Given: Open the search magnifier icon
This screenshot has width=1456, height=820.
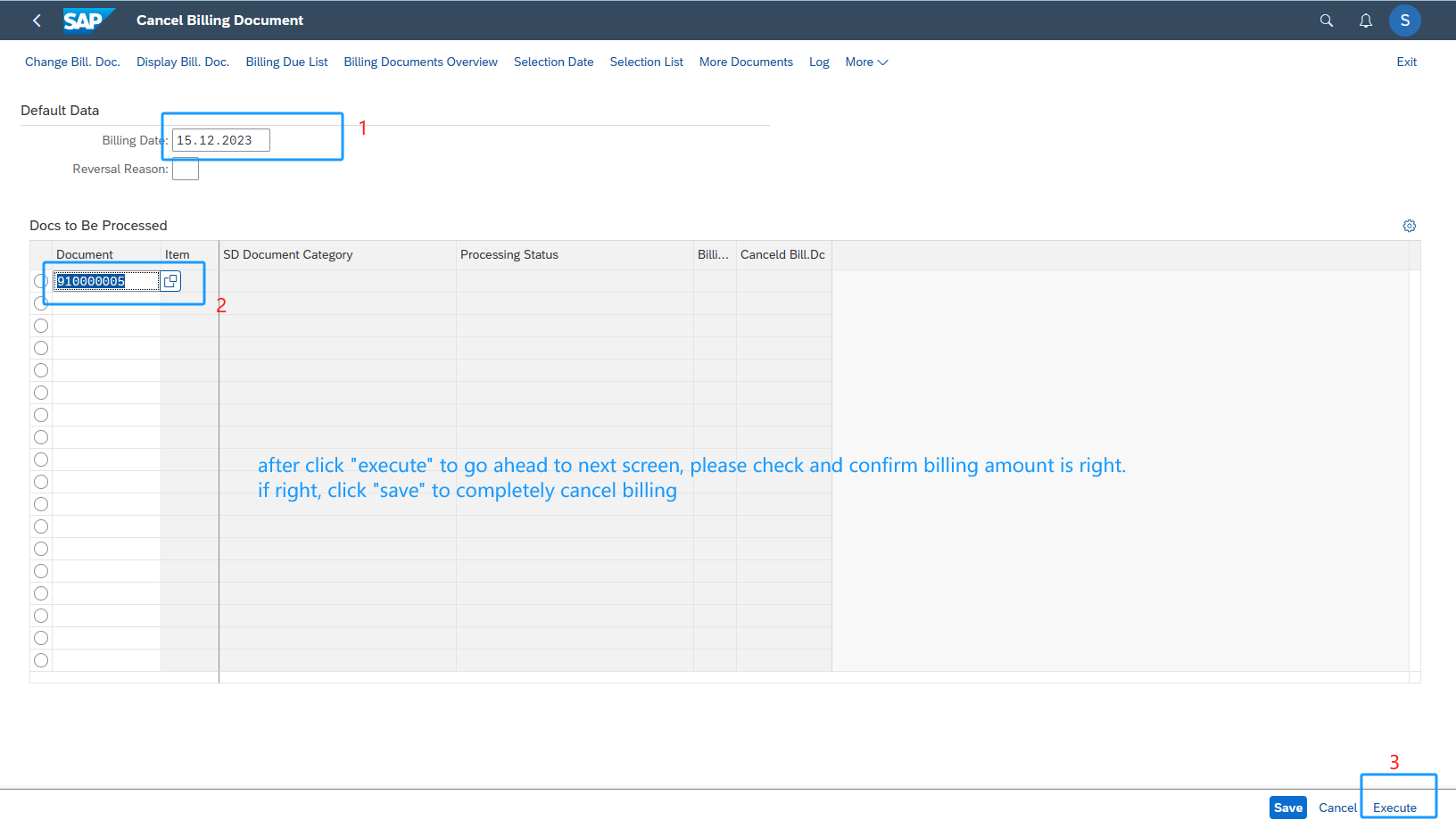Looking at the screenshot, I should pyautogui.click(x=1327, y=21).
